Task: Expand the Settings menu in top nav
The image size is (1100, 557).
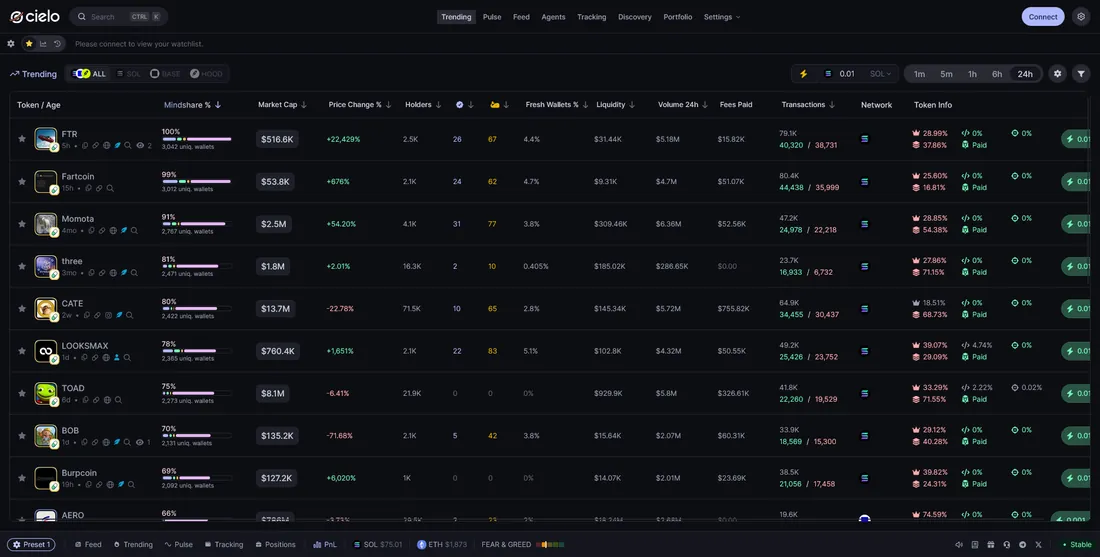Action: click(722, 17)
